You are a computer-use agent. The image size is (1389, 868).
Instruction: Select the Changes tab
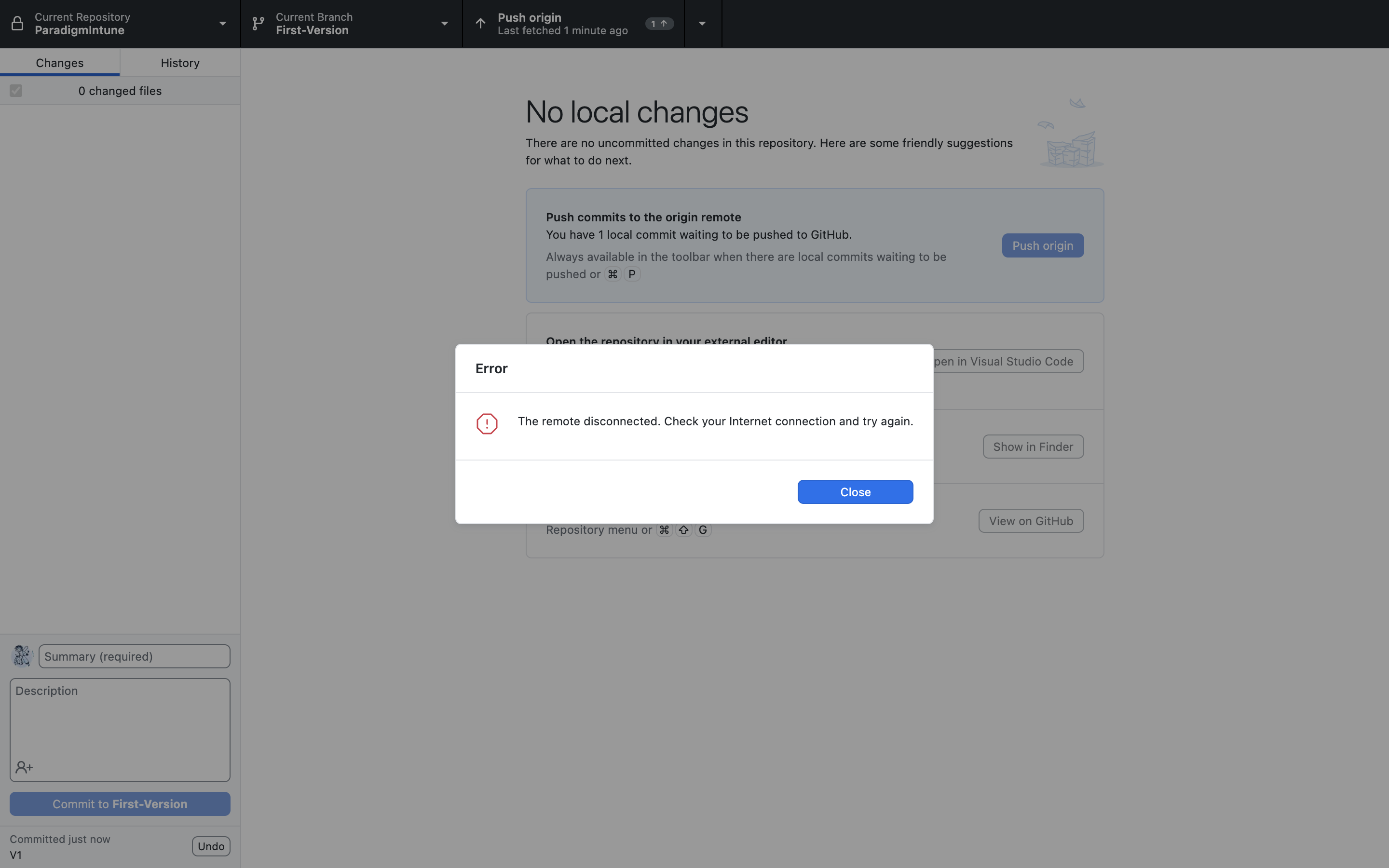(60, 62)
